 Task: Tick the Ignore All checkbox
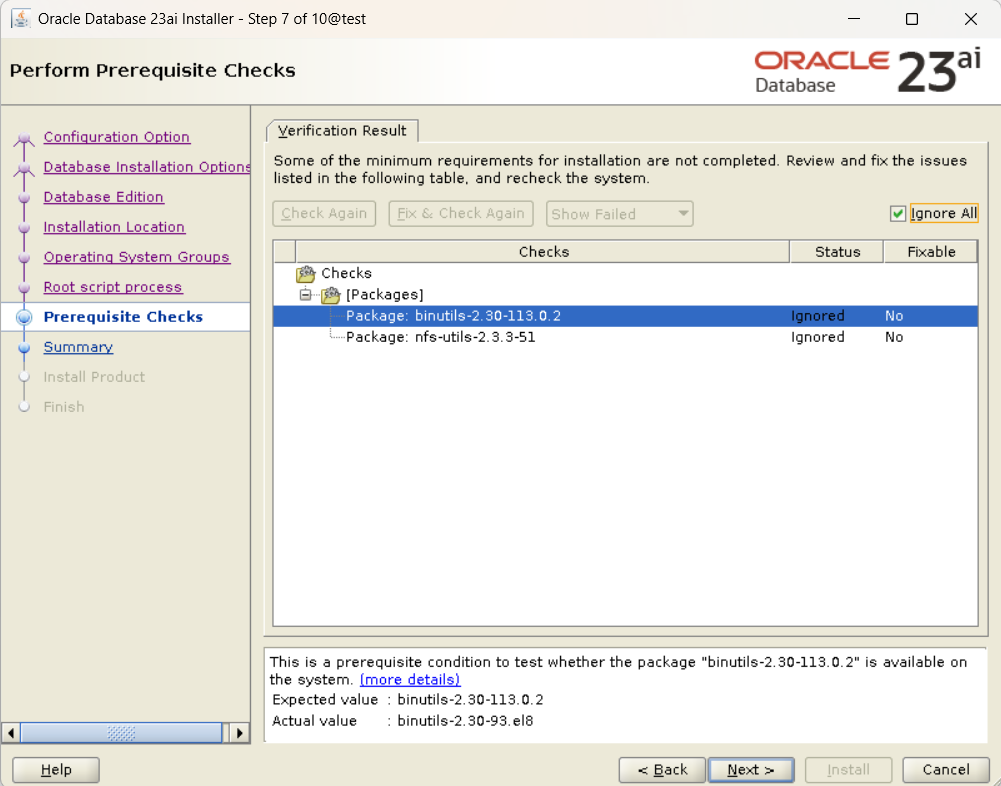tap(898, 213)
